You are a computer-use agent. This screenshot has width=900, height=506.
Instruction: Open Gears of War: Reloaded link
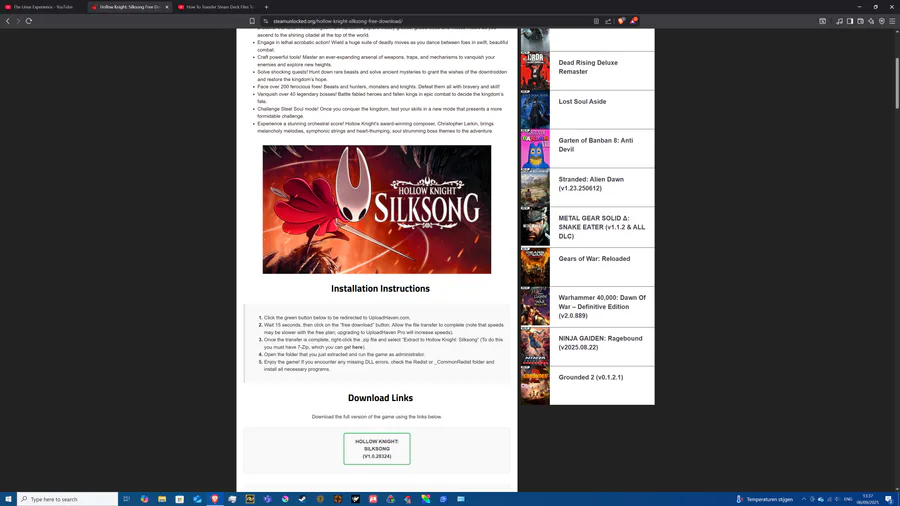594,259
